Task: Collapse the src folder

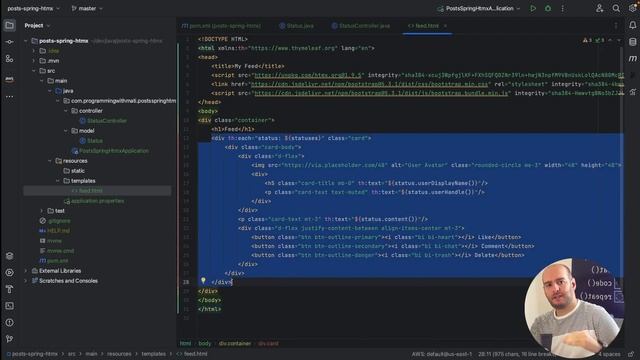Action: coord(34,71)
